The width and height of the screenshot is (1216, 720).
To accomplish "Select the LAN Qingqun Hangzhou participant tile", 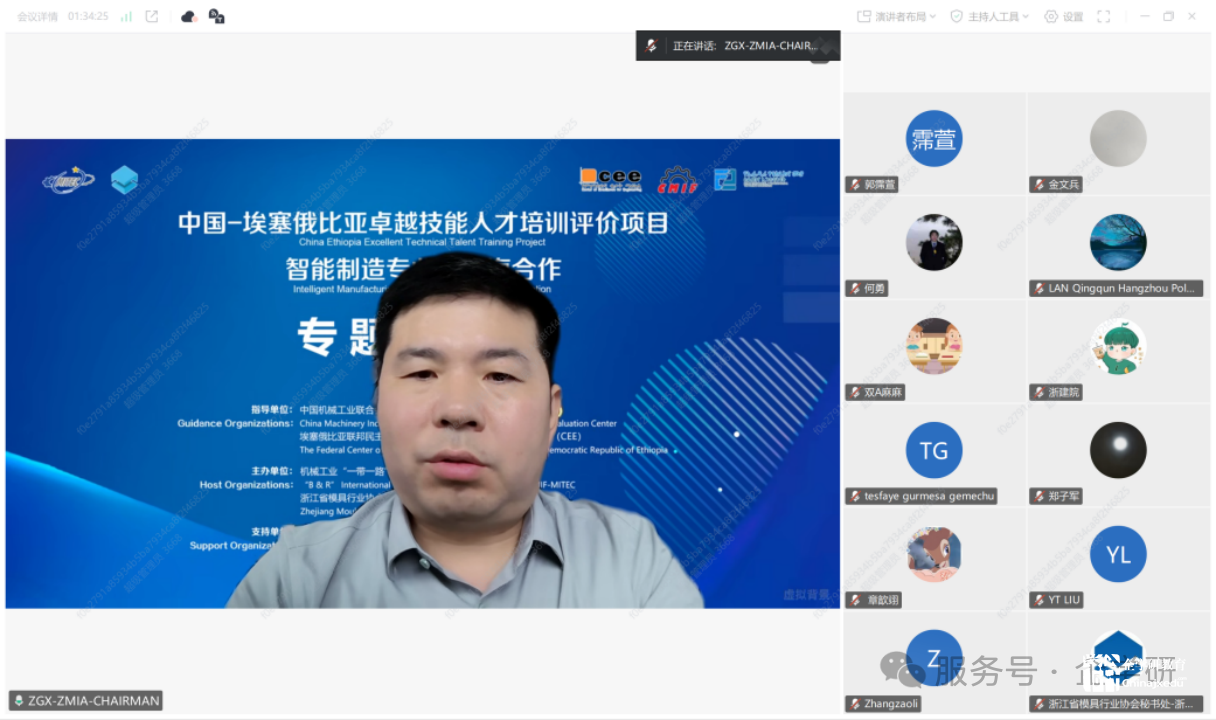I will click(x=1118, y=243).
